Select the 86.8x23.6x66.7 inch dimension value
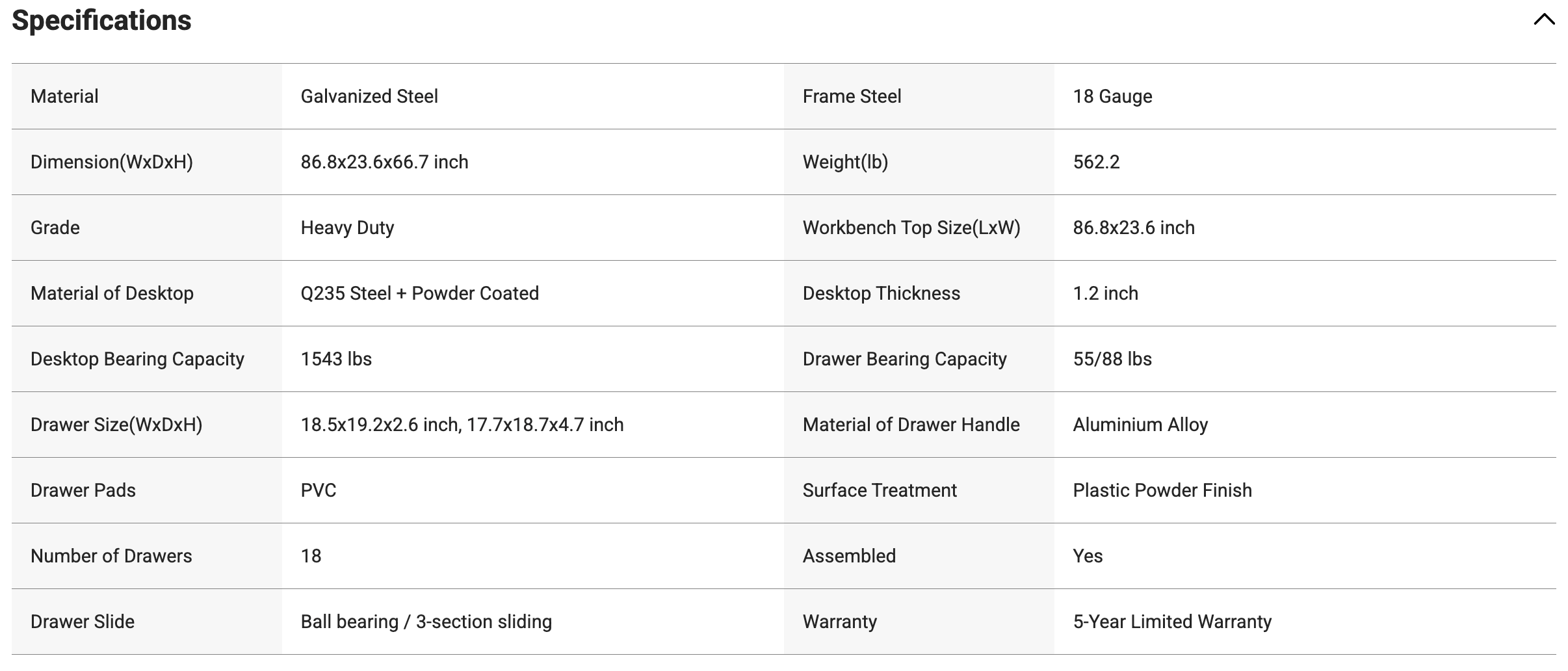 pos(384,162)
